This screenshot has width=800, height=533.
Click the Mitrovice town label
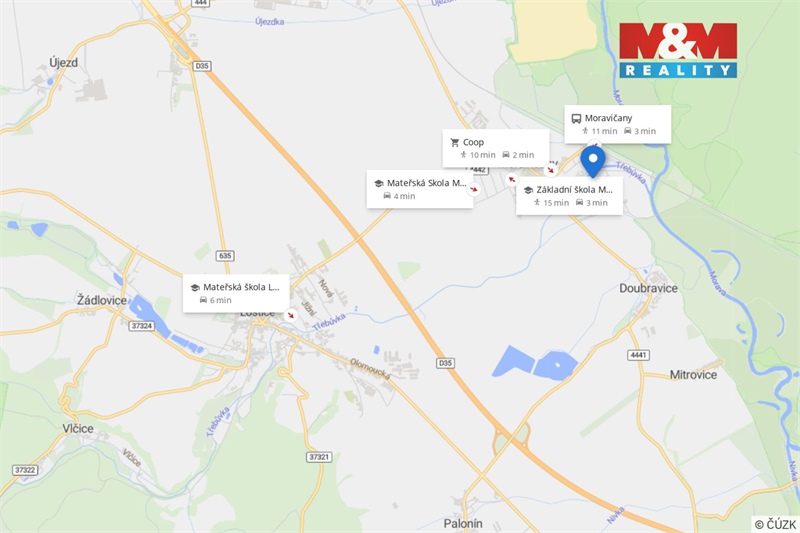tap(693, 375)
